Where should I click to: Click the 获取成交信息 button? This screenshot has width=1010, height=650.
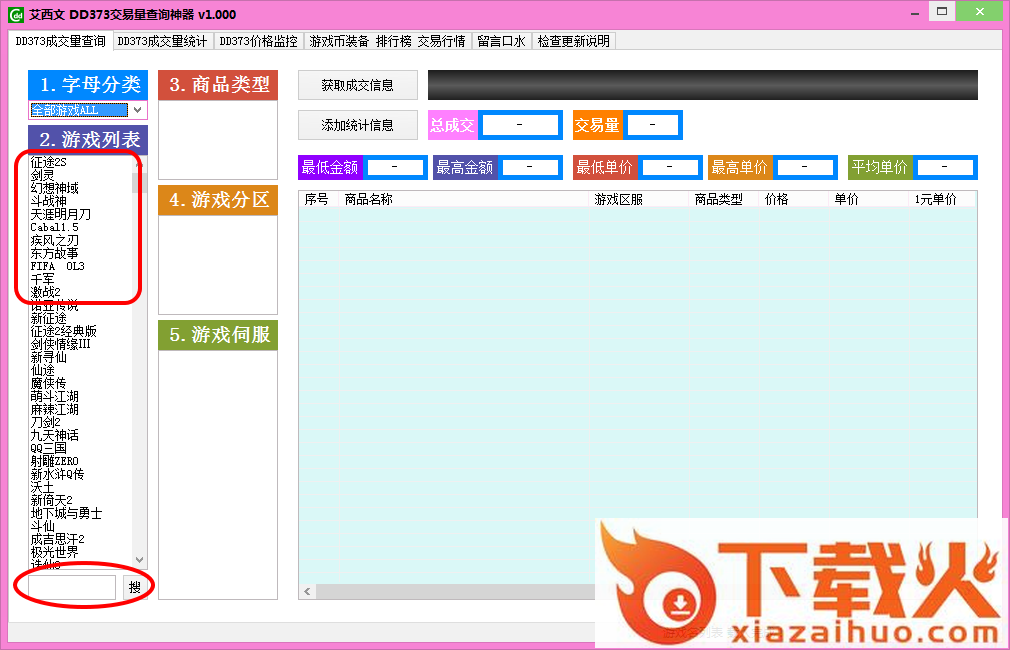tap(358, 85)
